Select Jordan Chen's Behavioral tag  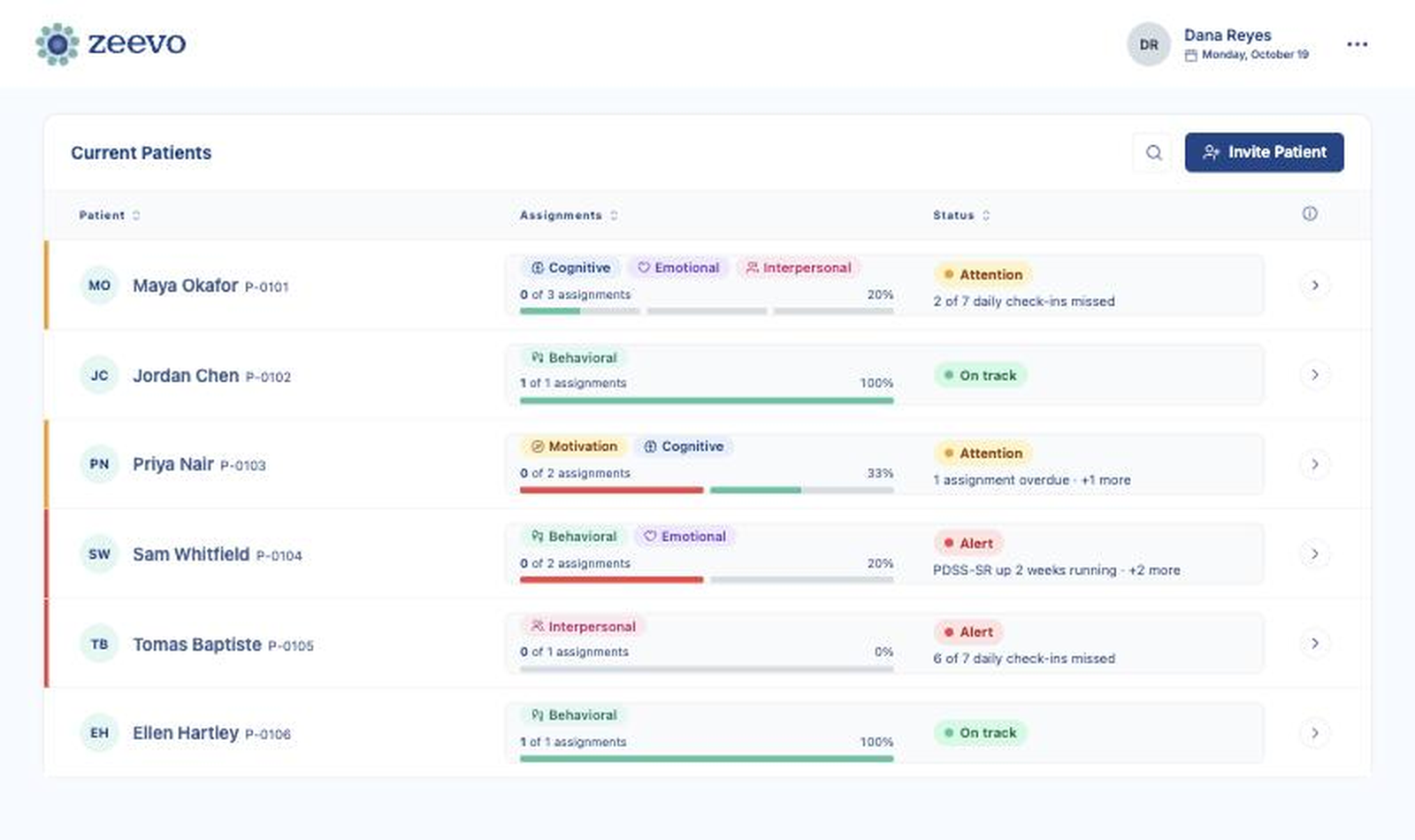click(x=573, y=358)
